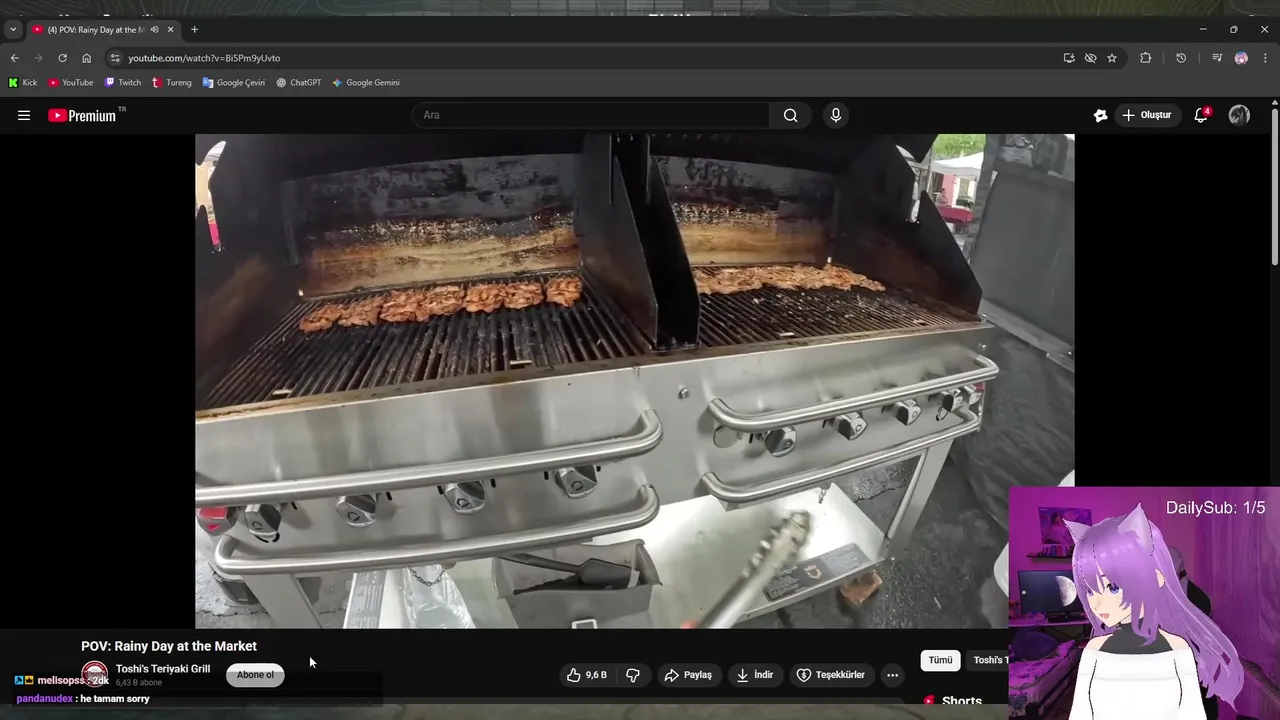Bookmark this page with the star icon

[x=1112, y=58]
